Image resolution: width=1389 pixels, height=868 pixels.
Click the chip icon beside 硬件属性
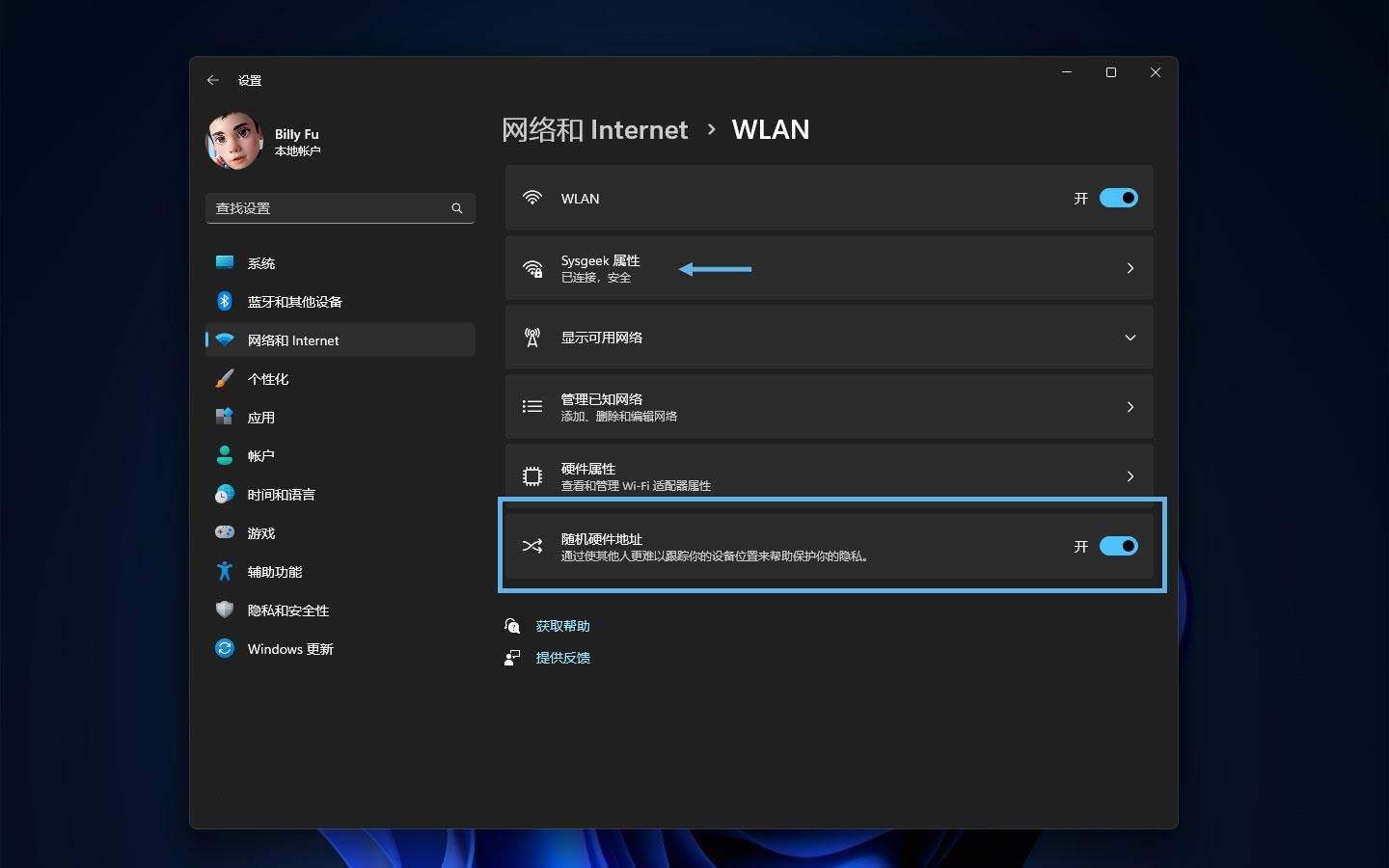pyautogui.click(x=531, y=475)
